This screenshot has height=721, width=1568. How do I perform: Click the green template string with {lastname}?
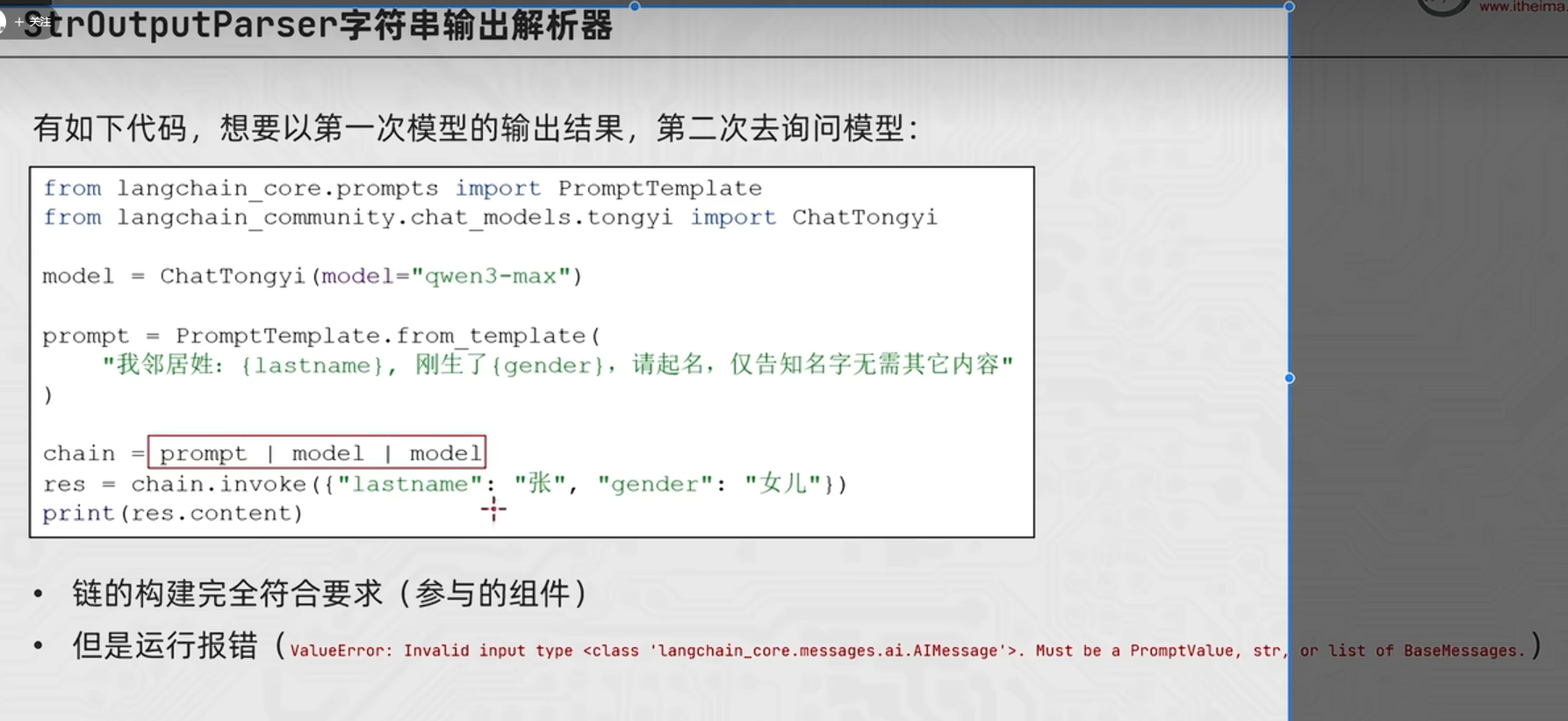[x=558, y=364]
